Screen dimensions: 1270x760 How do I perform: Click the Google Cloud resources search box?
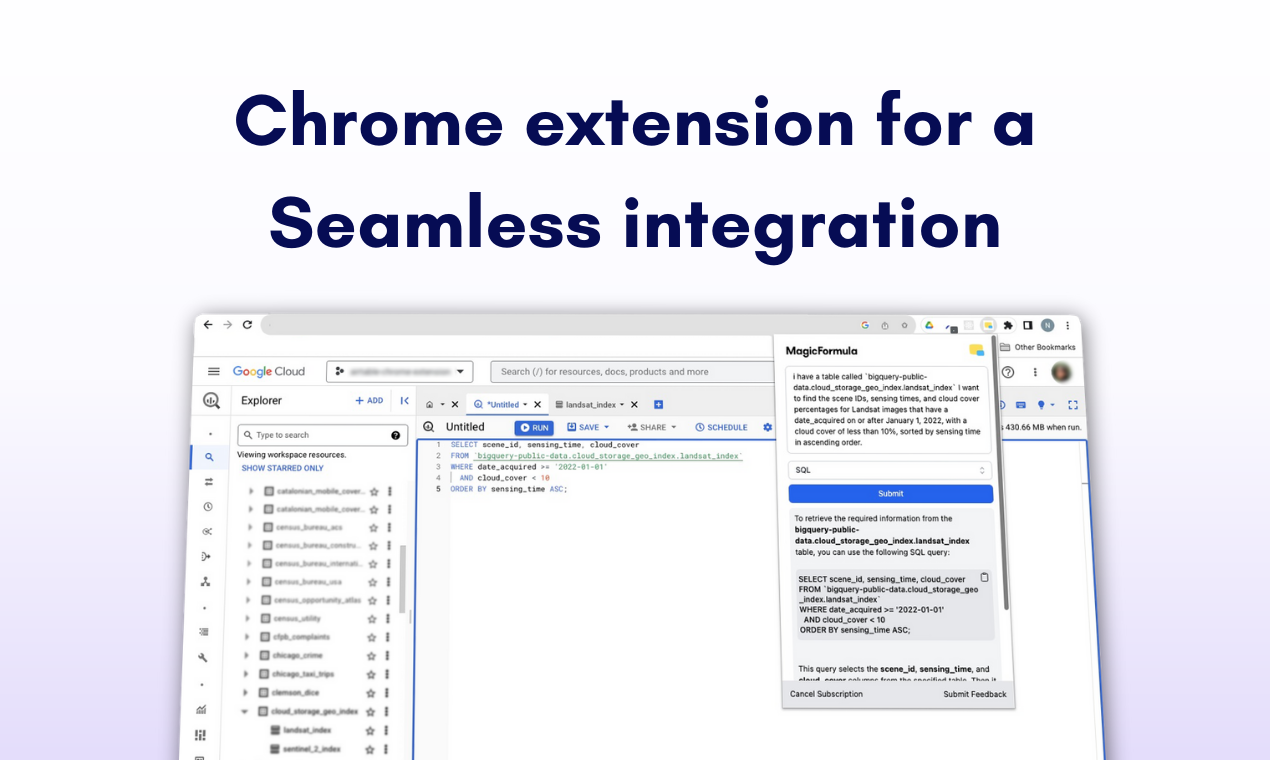tap(632, 371)
